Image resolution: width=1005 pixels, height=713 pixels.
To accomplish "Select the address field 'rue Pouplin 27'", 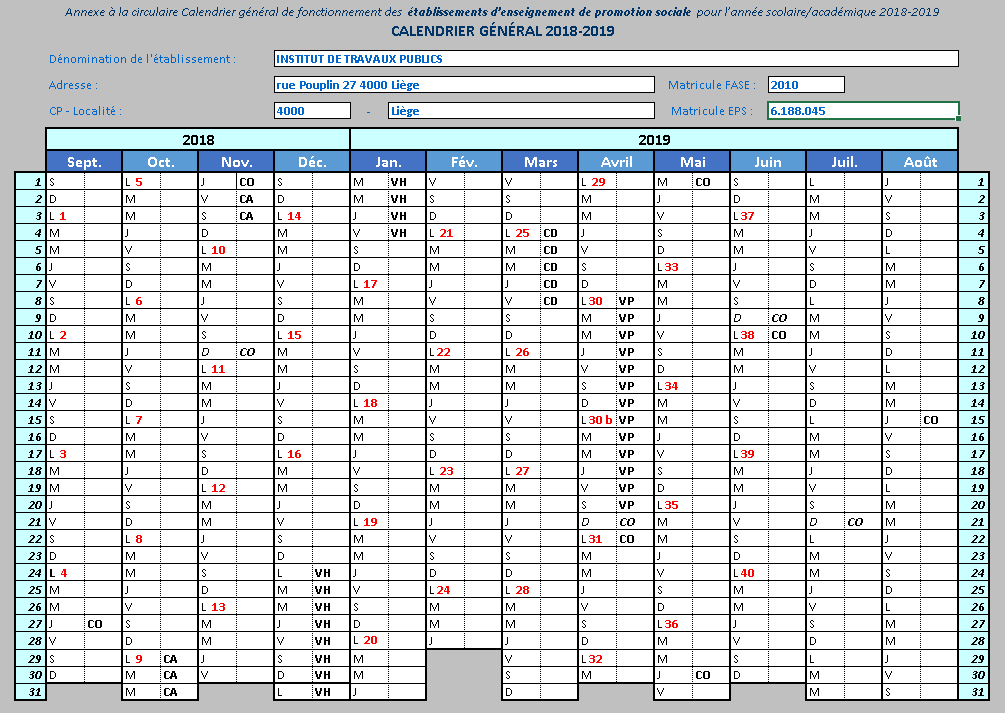I will coord(464,85).
